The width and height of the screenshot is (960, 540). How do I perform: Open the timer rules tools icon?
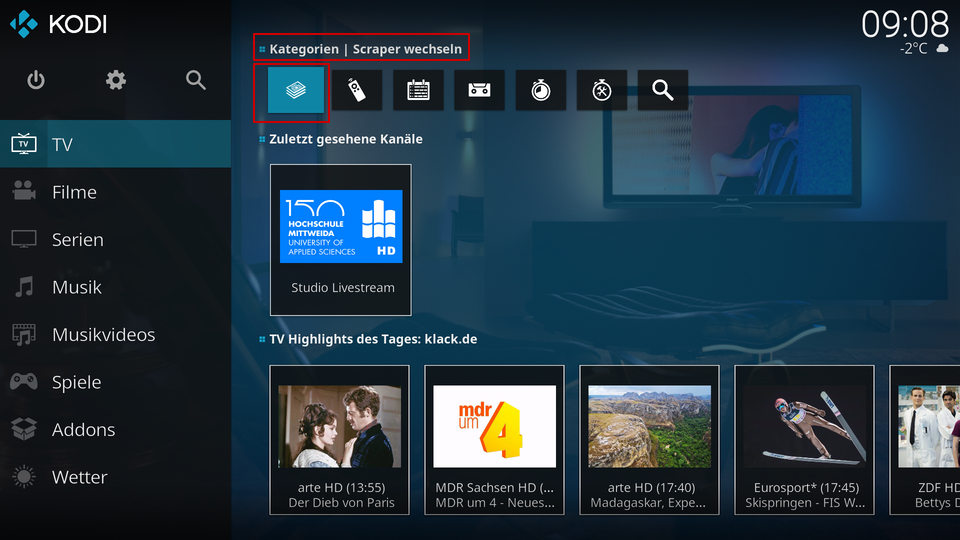coord(602,90)
